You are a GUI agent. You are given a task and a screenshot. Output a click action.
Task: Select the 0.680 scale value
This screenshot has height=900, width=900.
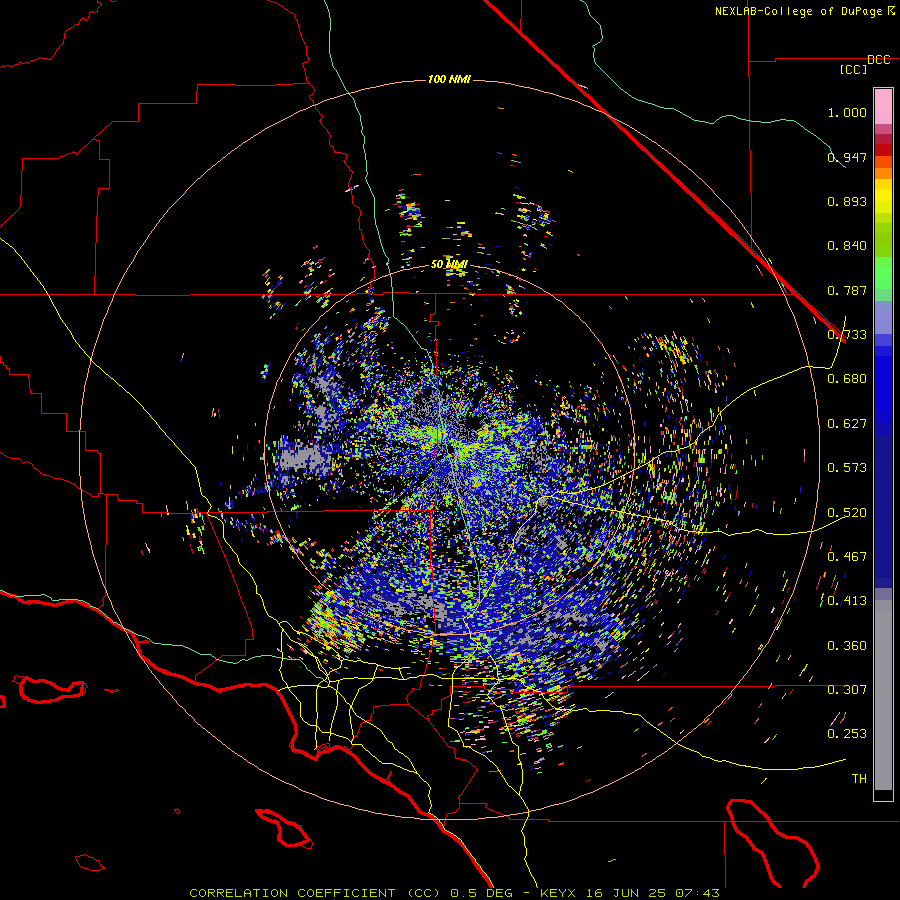(x=847, y=379)
